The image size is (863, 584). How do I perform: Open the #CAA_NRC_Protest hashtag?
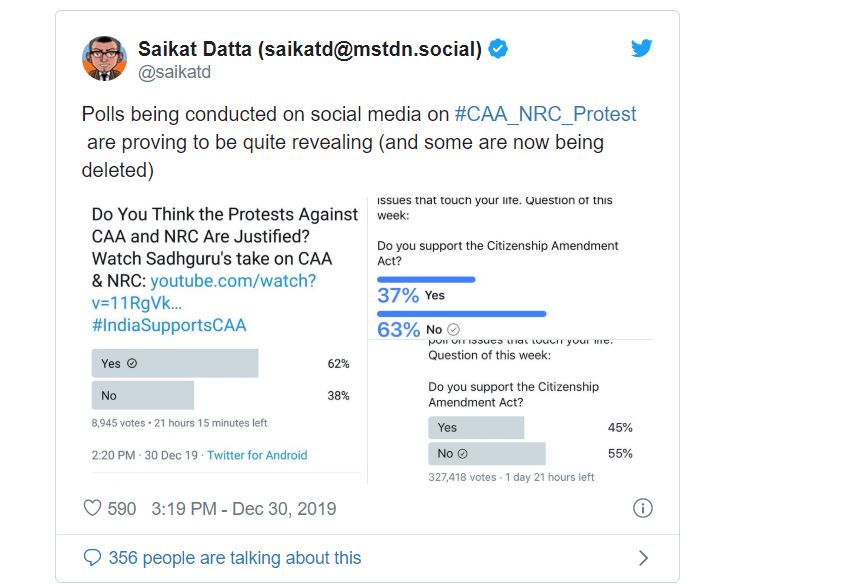545,114
